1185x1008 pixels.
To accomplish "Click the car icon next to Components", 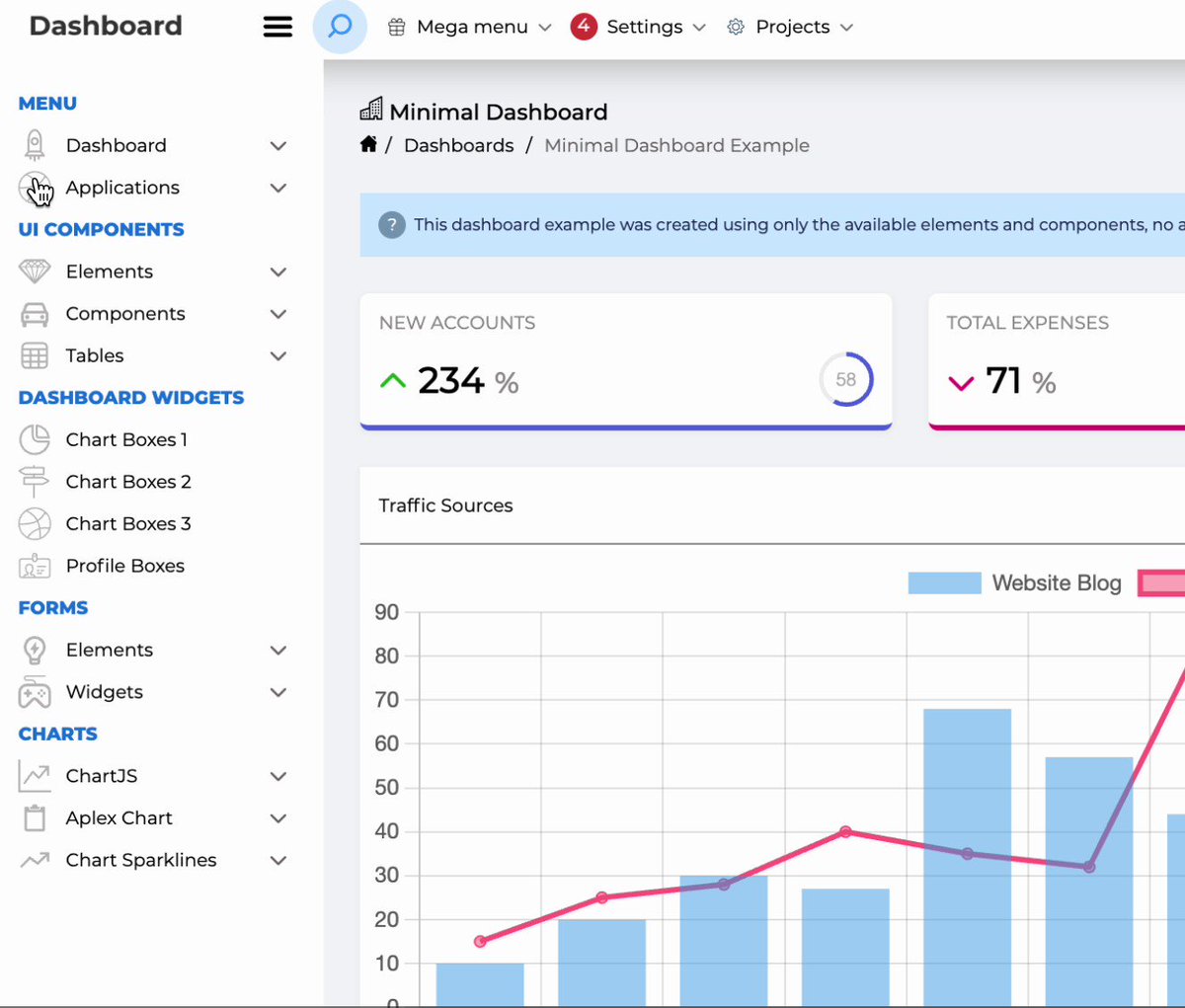I will [x=35, y=314].
